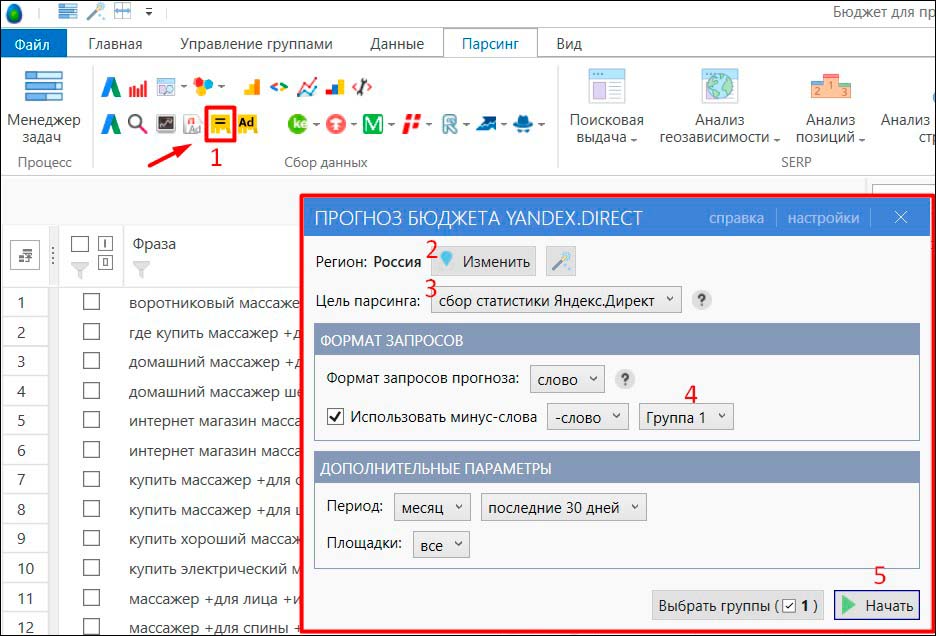Tick checkbox for row 11 'массажер для лица'
This screenshot has height=636, width=936.
pos(91,597)
